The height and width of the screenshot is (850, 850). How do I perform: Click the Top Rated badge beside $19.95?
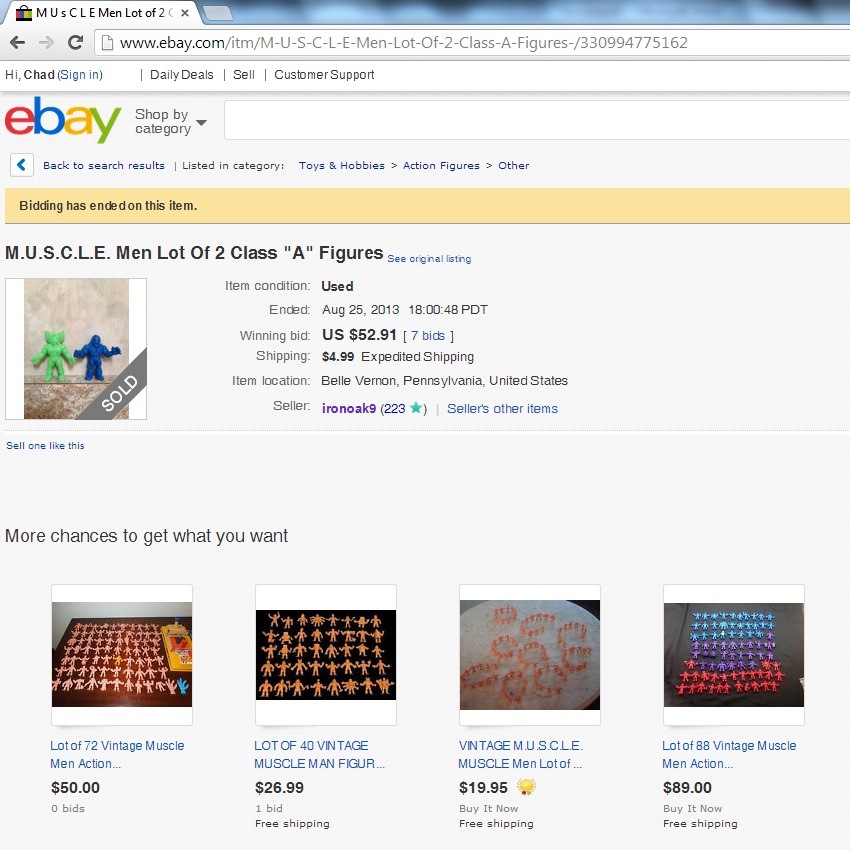(x=526, y=787)
